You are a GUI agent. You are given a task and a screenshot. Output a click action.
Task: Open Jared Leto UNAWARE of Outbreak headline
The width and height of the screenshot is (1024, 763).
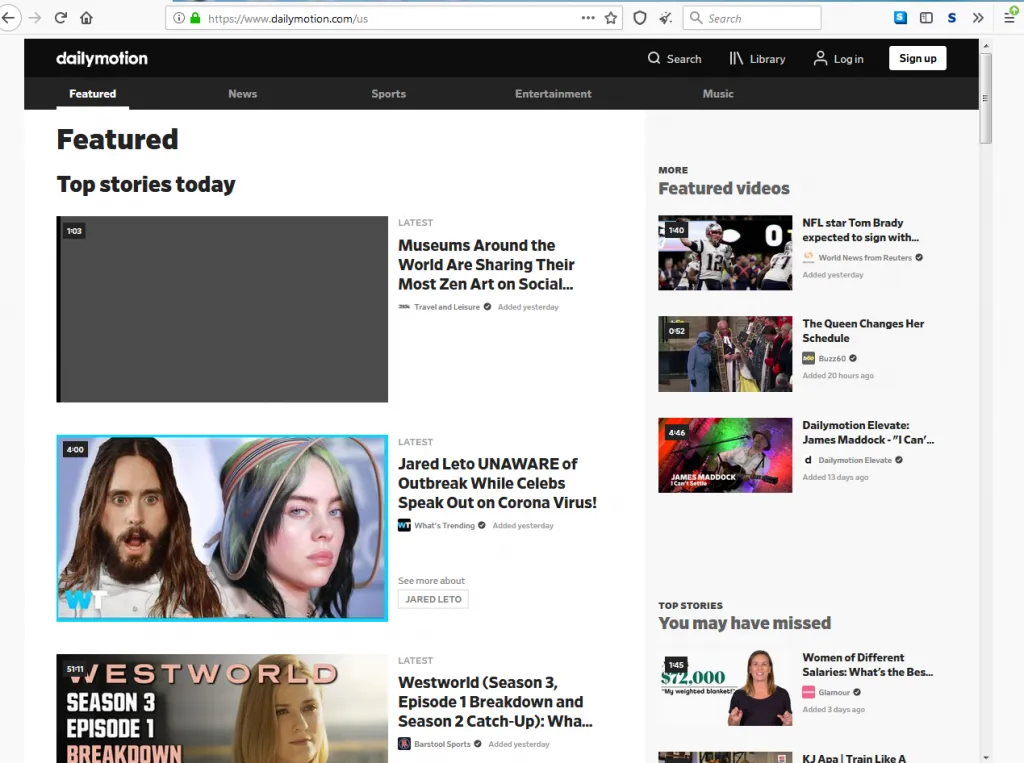pyautogui.click(x=497, y=483)
